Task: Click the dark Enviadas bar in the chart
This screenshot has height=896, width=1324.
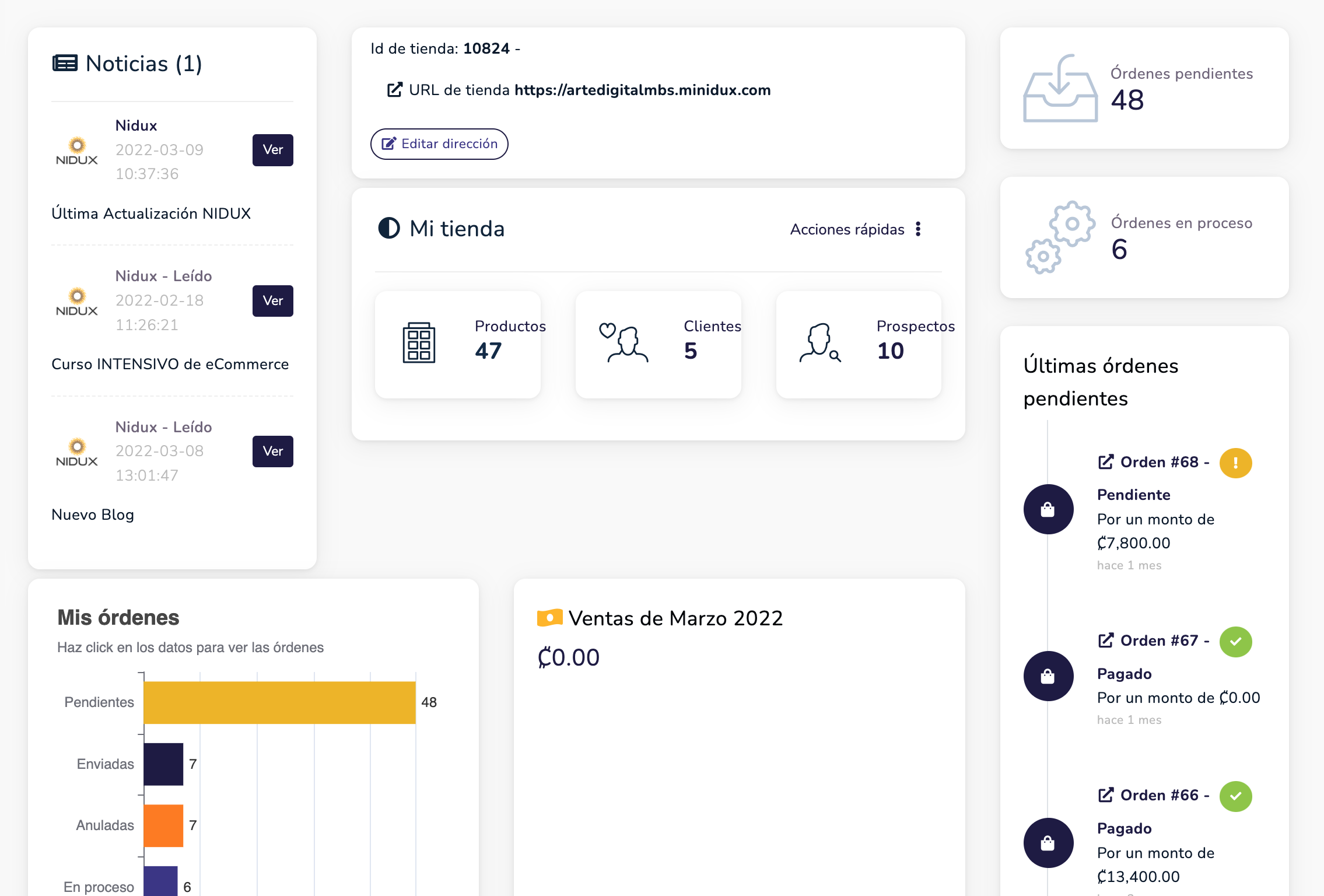Action: click(x=163, y=764)
